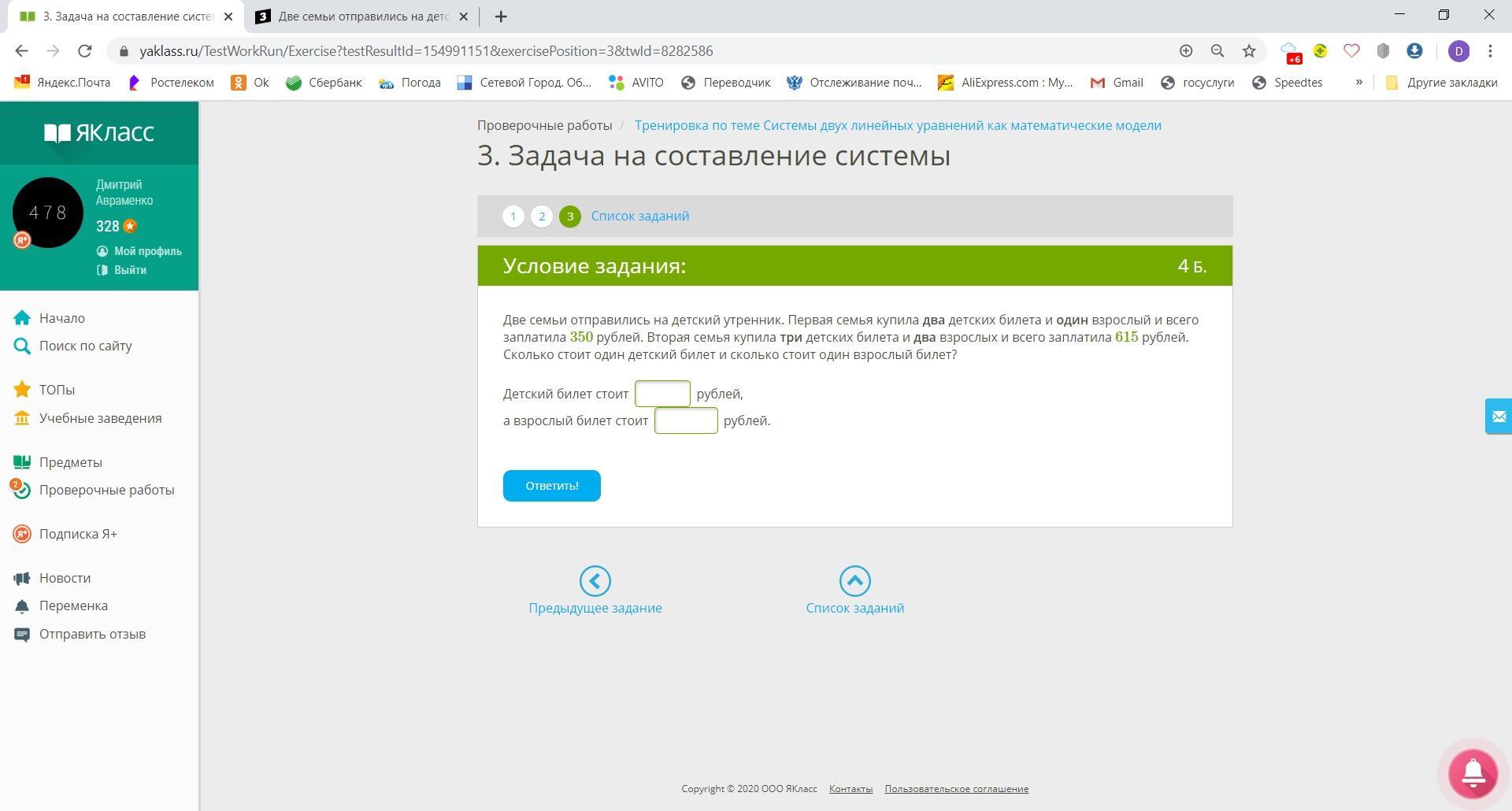Screen dimensions: 1512x811
Task: Open the blue download extension icon
Action: [1414, 51]
